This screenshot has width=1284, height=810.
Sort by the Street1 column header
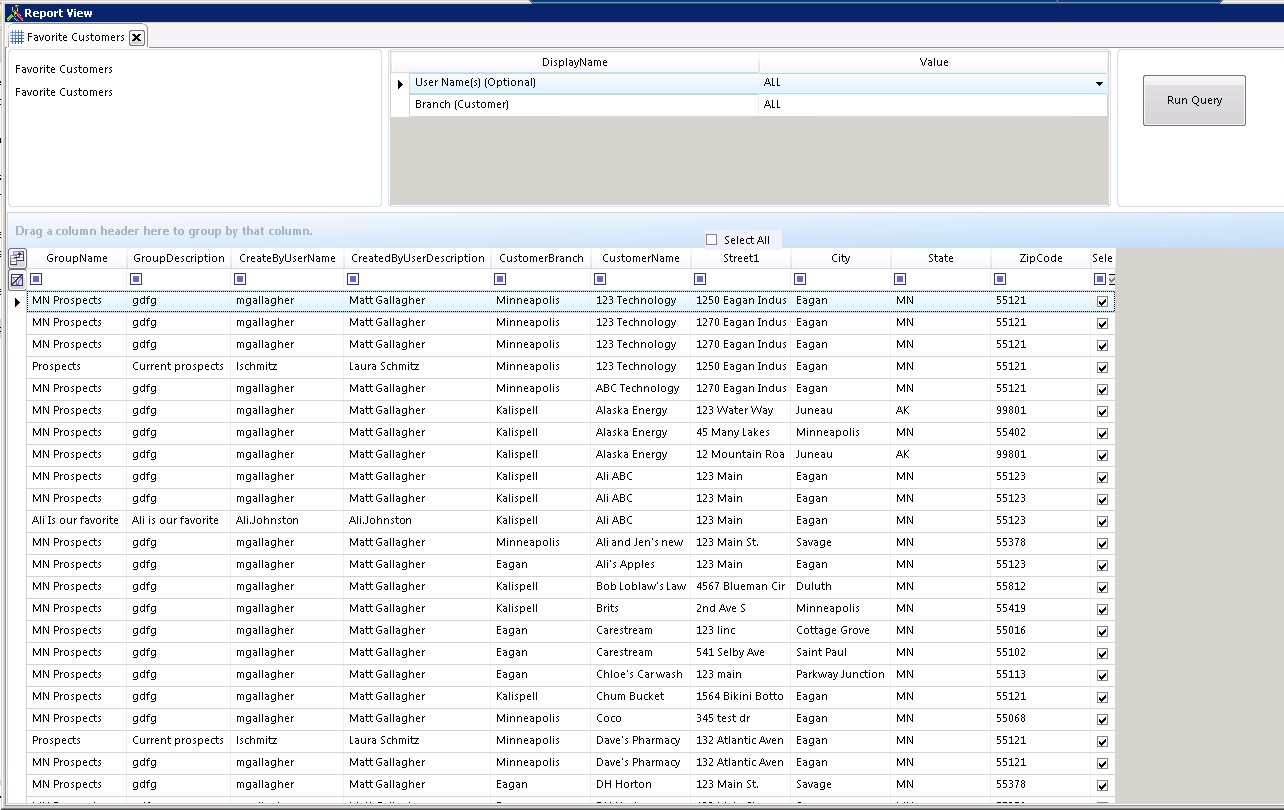click(741, 258)
